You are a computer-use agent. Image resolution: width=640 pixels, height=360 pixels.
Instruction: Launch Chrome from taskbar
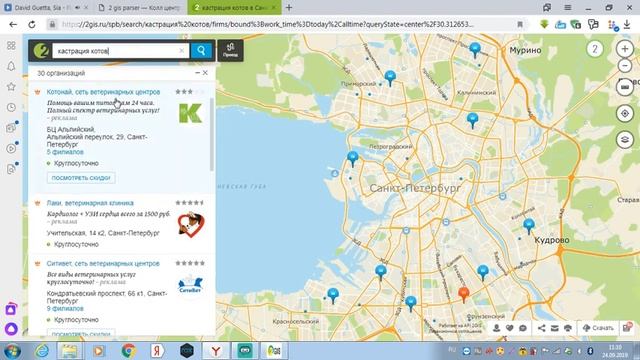click(129, 351)
